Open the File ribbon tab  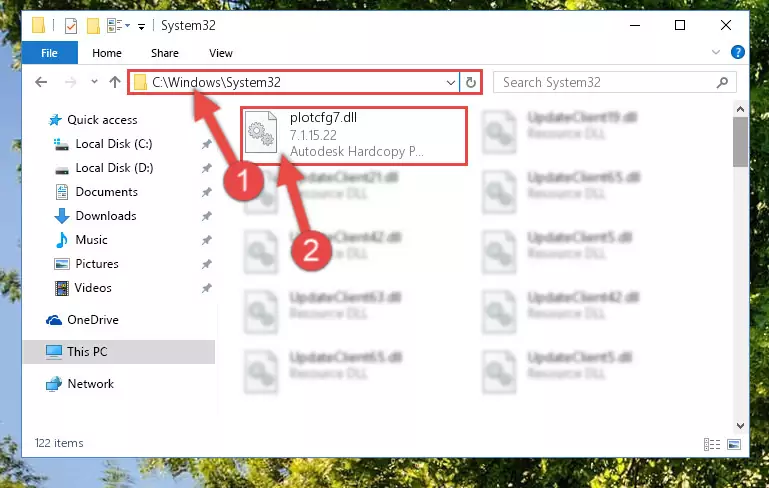[x=50, y=53]
